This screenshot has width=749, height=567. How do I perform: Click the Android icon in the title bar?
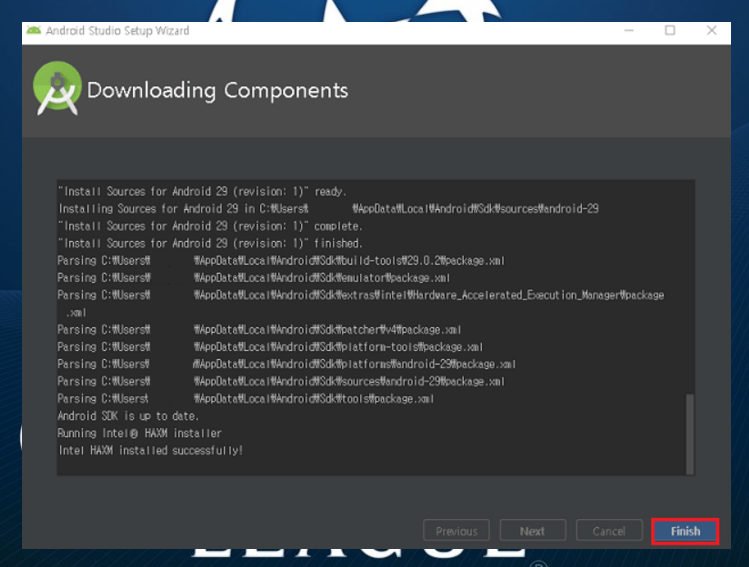pos(33,31)
